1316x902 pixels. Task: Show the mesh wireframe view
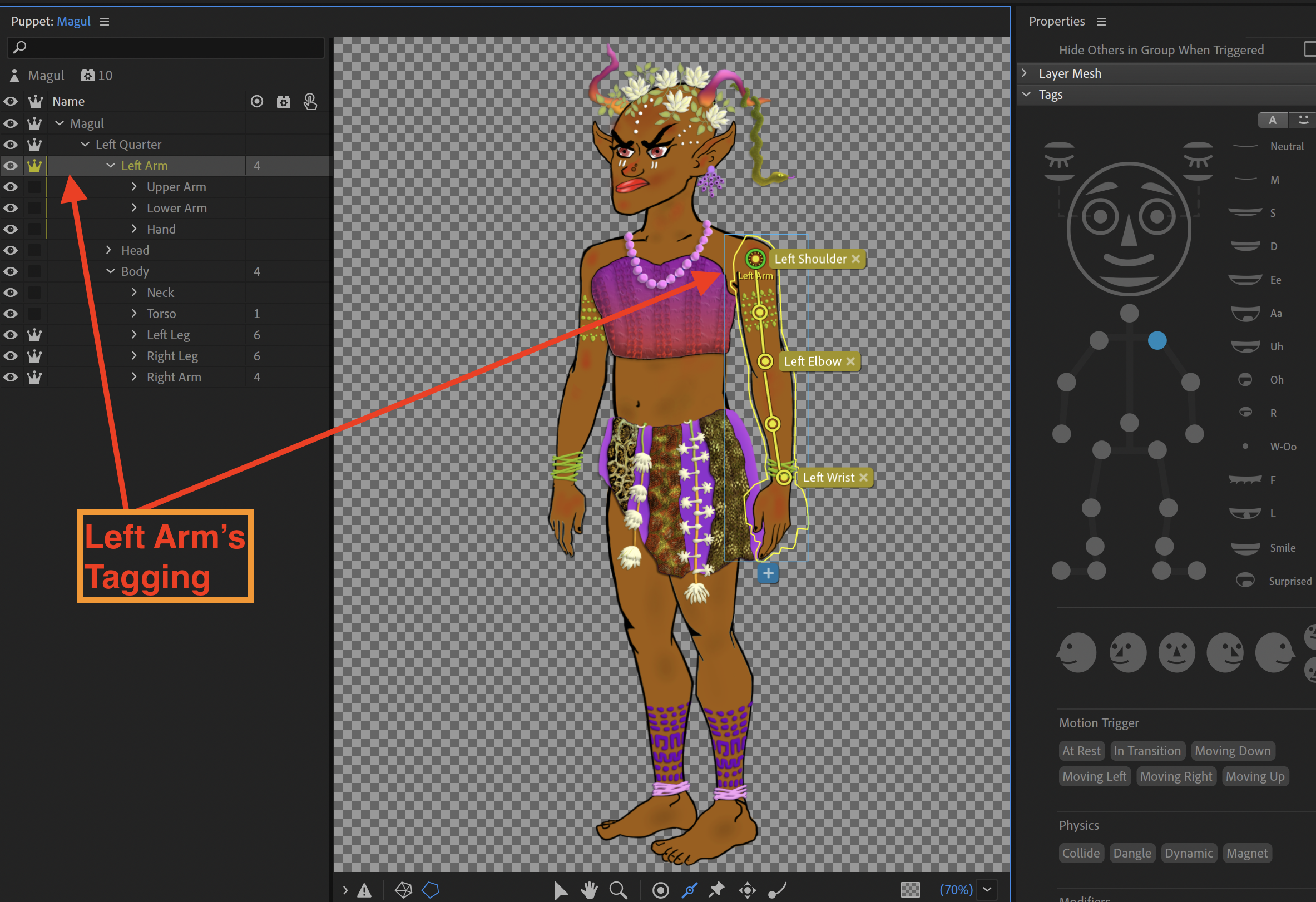pos(404,890)
